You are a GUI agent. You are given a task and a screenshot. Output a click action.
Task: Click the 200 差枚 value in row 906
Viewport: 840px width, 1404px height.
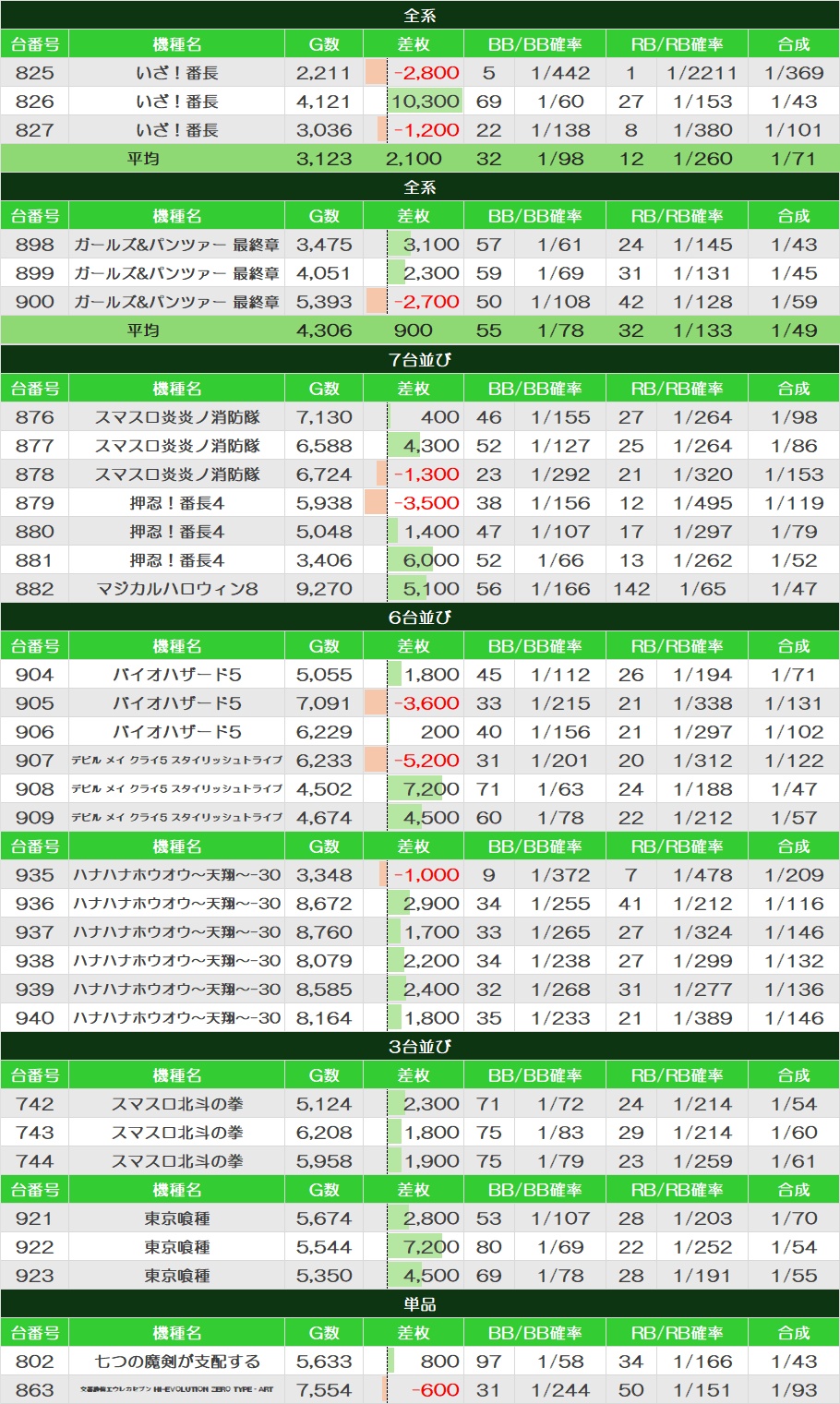439,732
